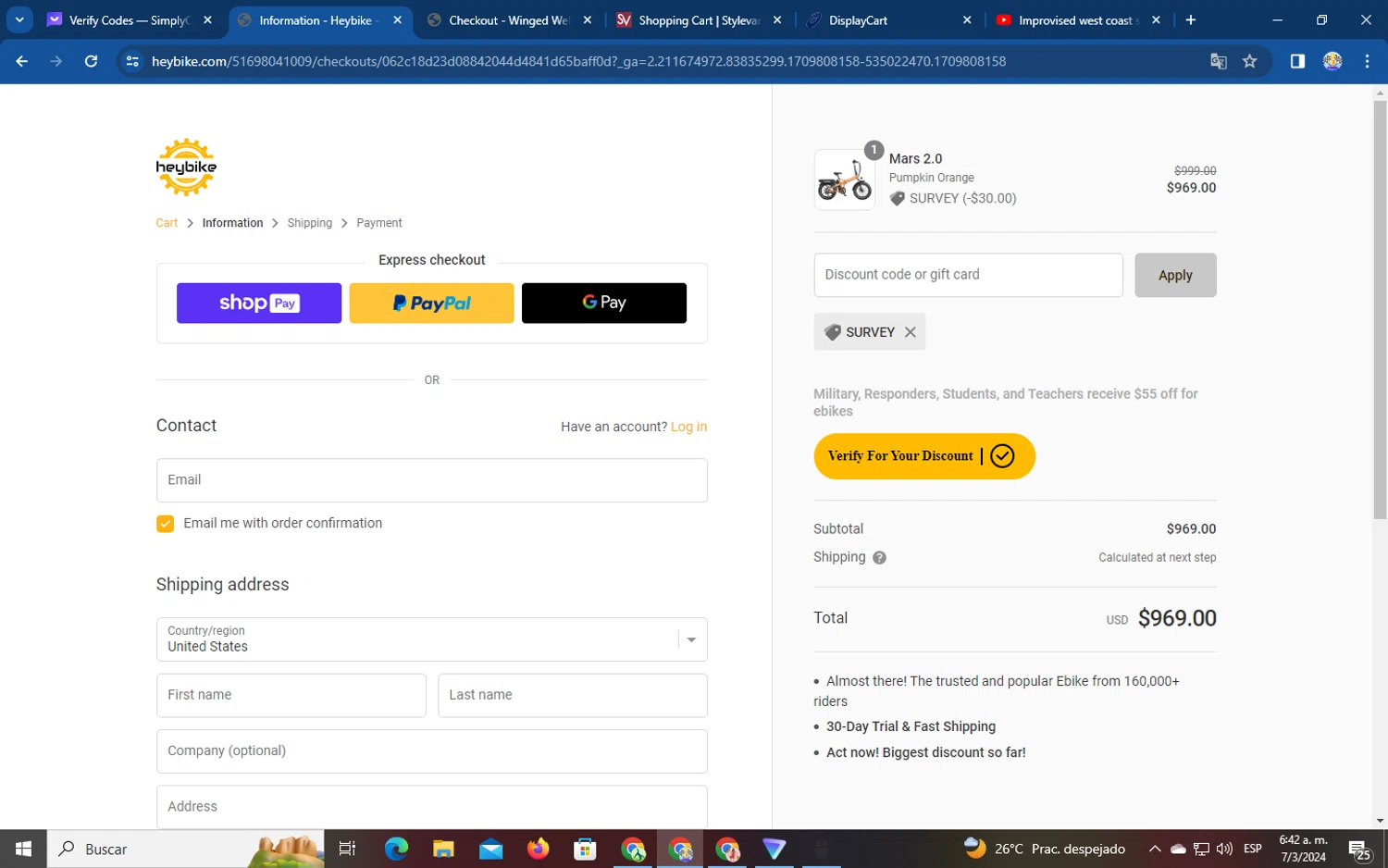Open Task View in the taskbar
This screenshot has height=868, width=1388.
pyautogui.click(x=347, y=849)
